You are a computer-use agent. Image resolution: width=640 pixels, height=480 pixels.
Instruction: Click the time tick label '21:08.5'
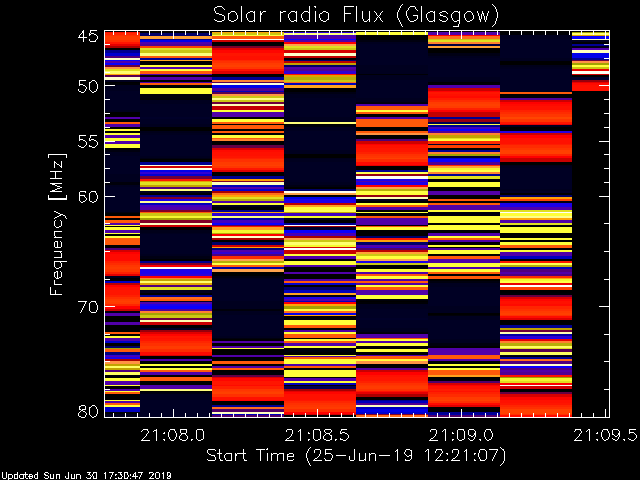point(317,436)
